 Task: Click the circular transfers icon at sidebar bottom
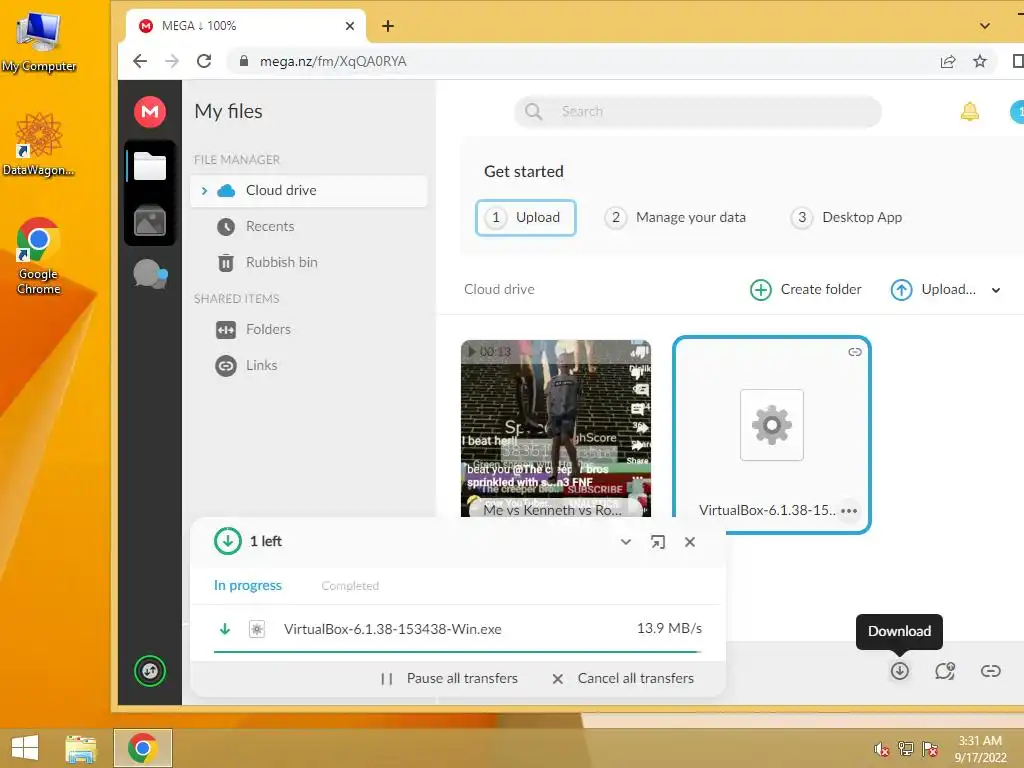click(150, 671)
